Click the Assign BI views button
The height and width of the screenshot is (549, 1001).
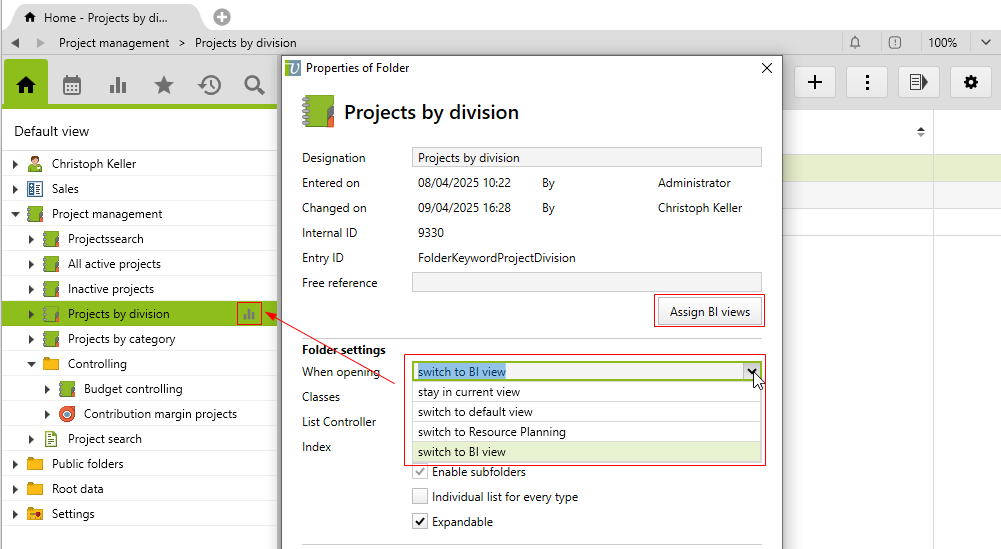point(709,312)
